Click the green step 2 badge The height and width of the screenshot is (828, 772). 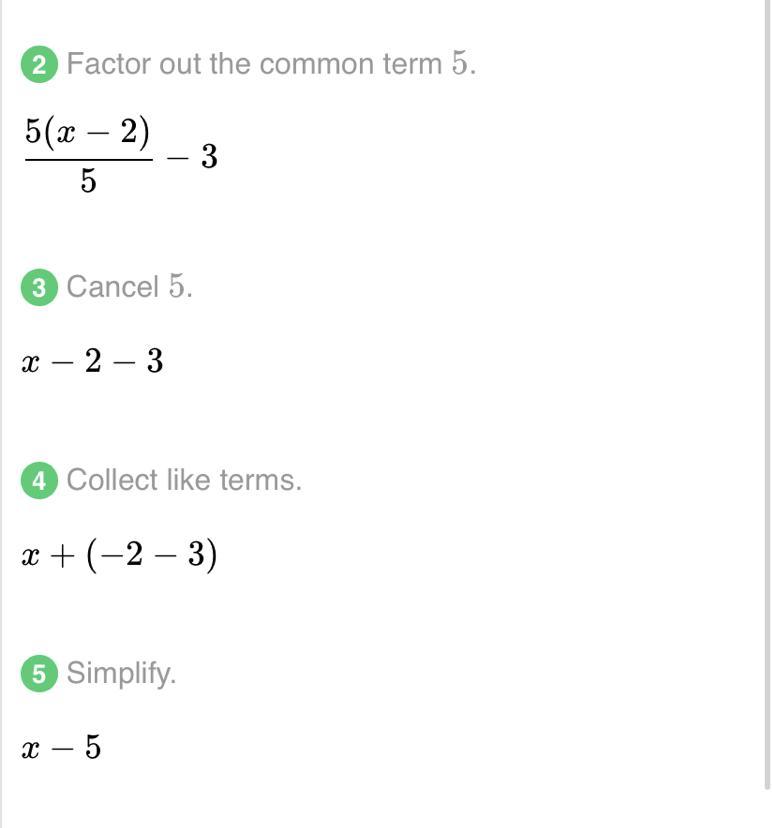(39, 66)
